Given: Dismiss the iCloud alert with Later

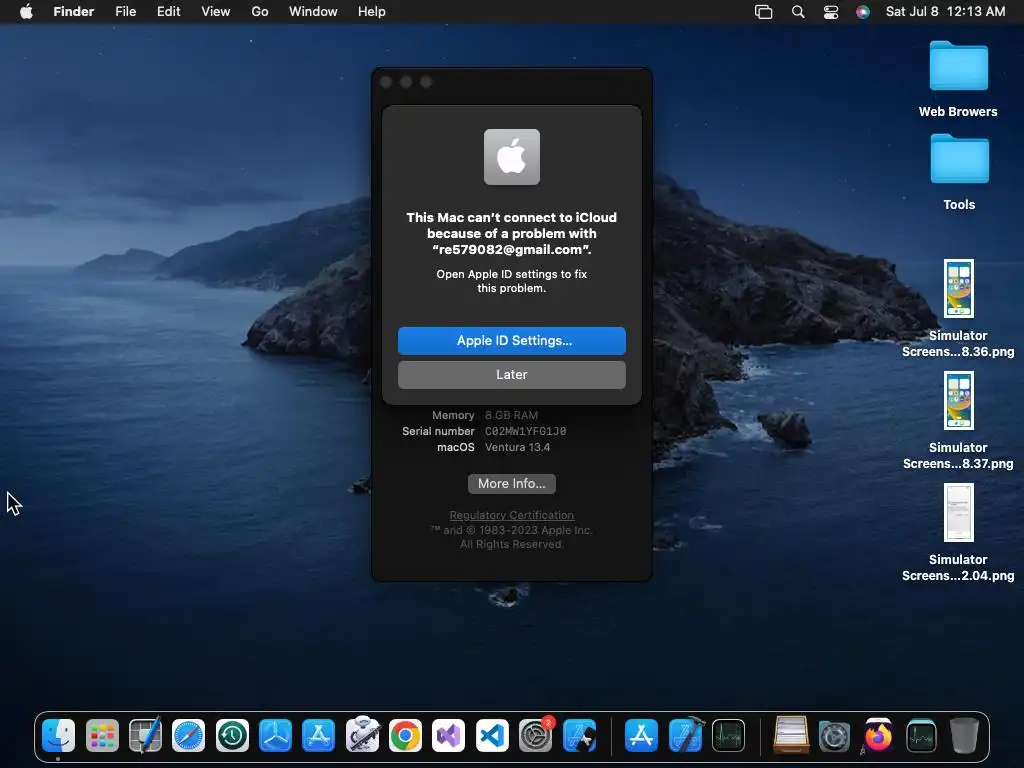Looking at the screenshot, I should 512,375.
